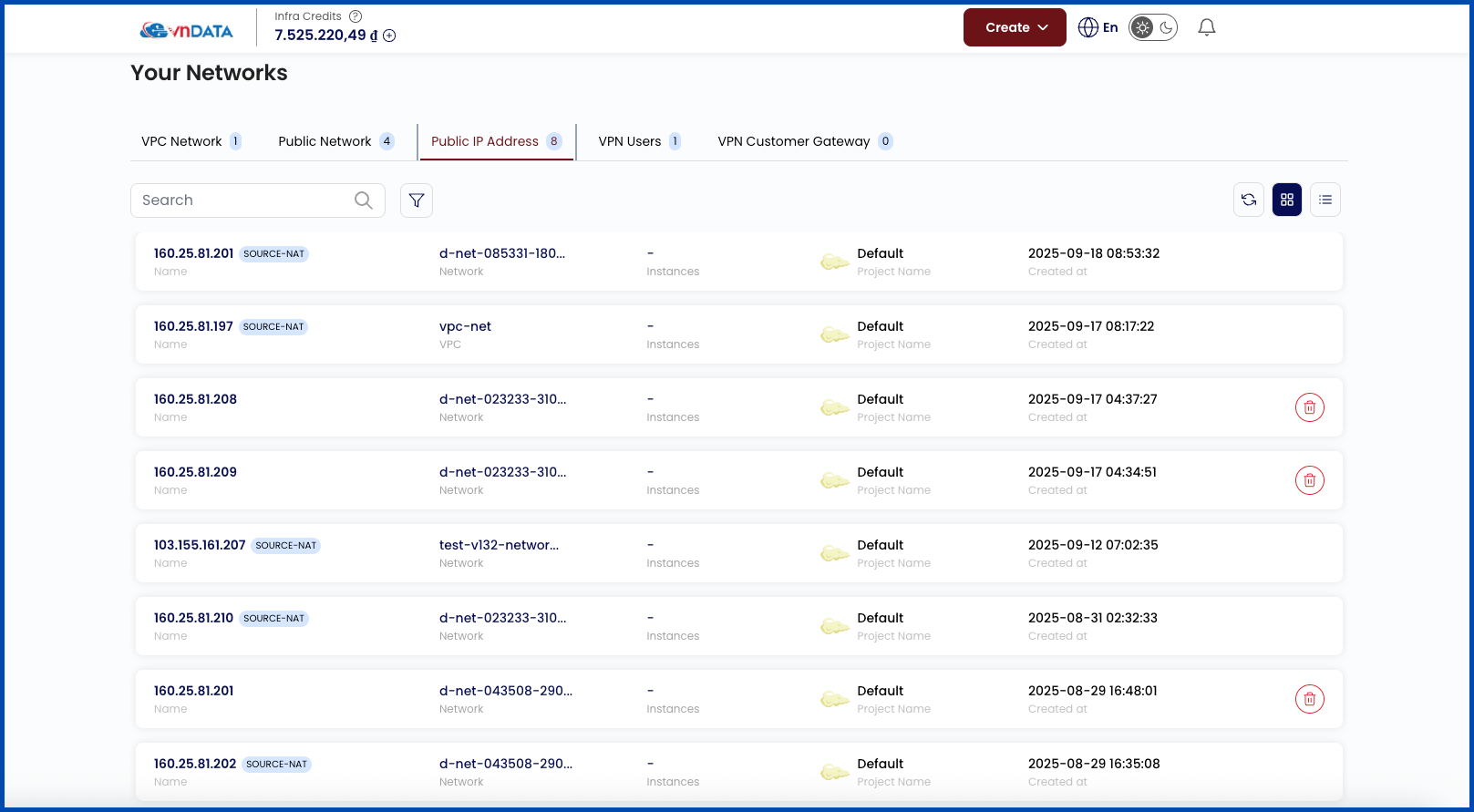
Task: Open notifications bell
Action: coord(1207,27)
